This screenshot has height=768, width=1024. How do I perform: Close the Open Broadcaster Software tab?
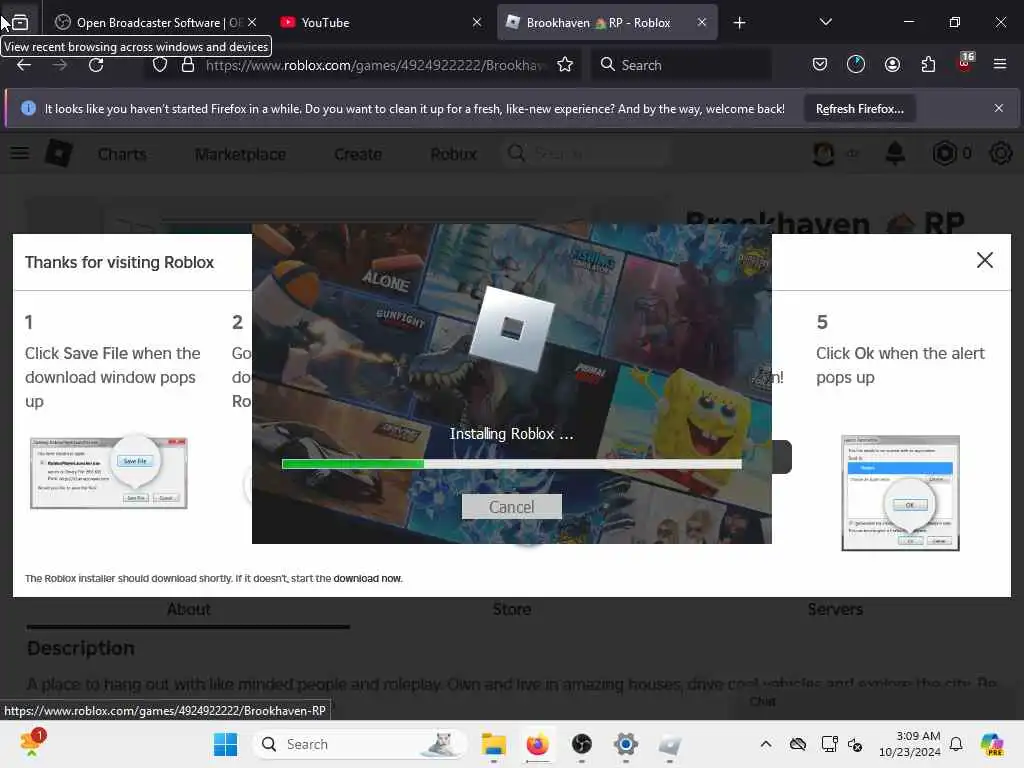coord(252,22)
